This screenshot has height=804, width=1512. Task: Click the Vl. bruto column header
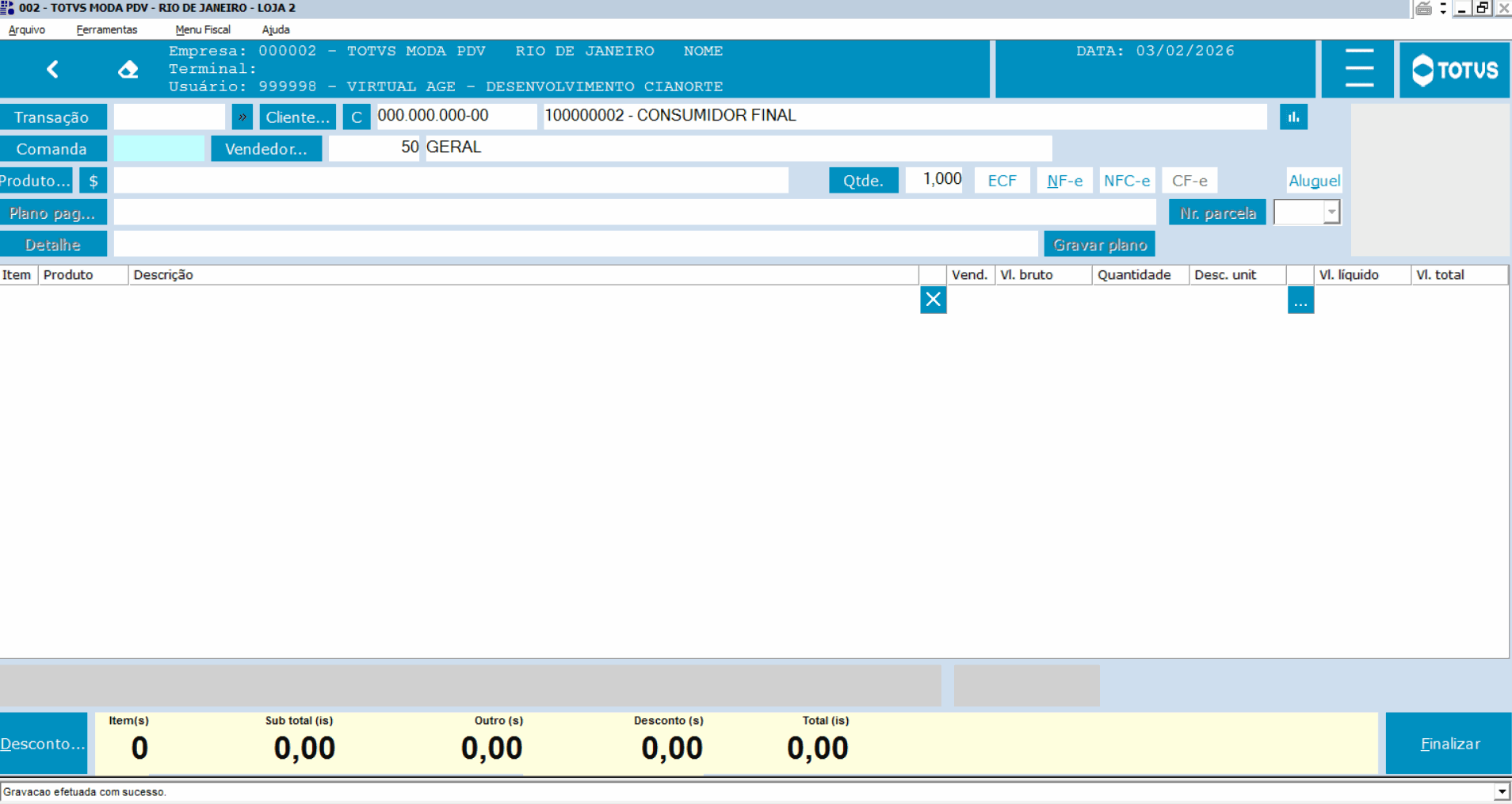point(1044,275)
